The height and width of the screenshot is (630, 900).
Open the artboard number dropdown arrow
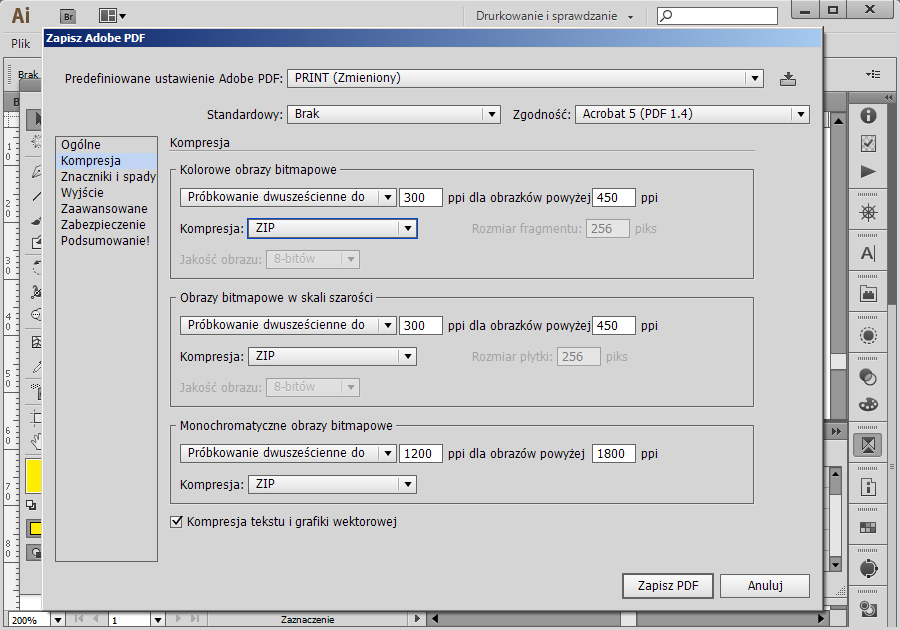[x=158, y=620]
